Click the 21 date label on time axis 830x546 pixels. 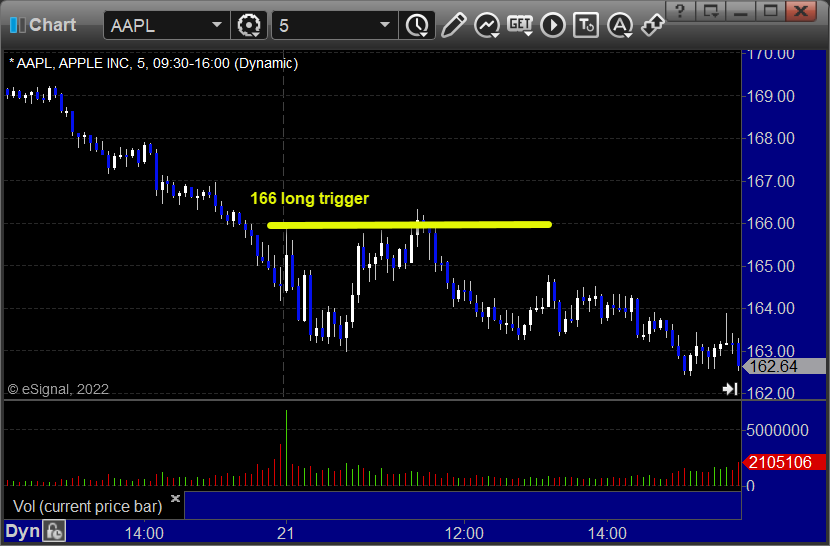click(x=286, y=533)
